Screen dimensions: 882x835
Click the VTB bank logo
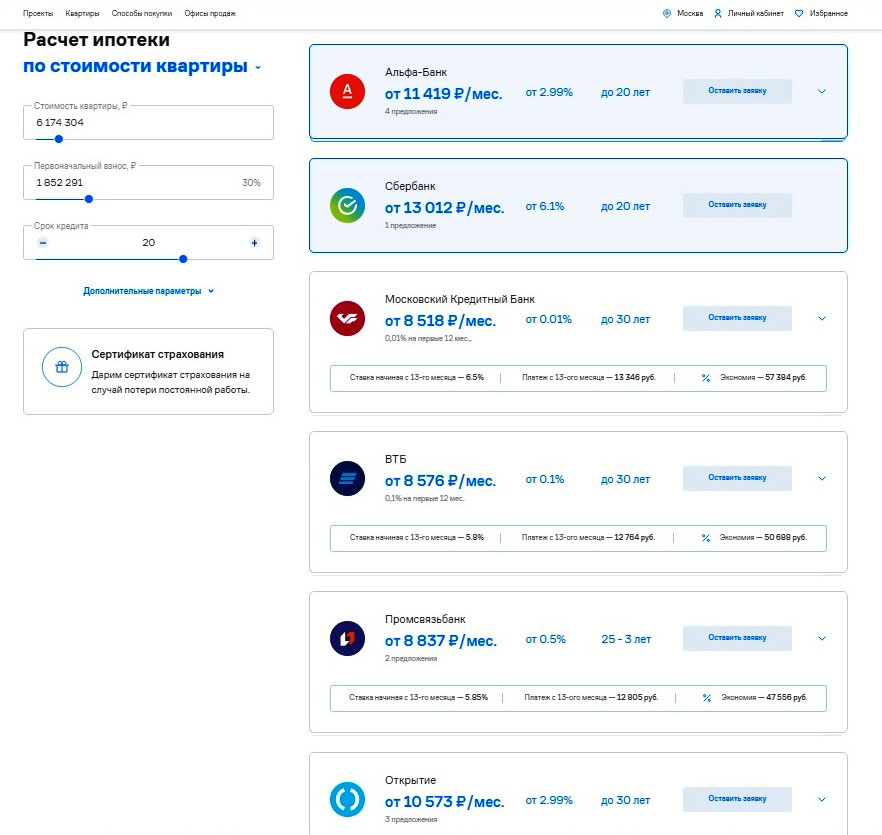tap(347, 478)
